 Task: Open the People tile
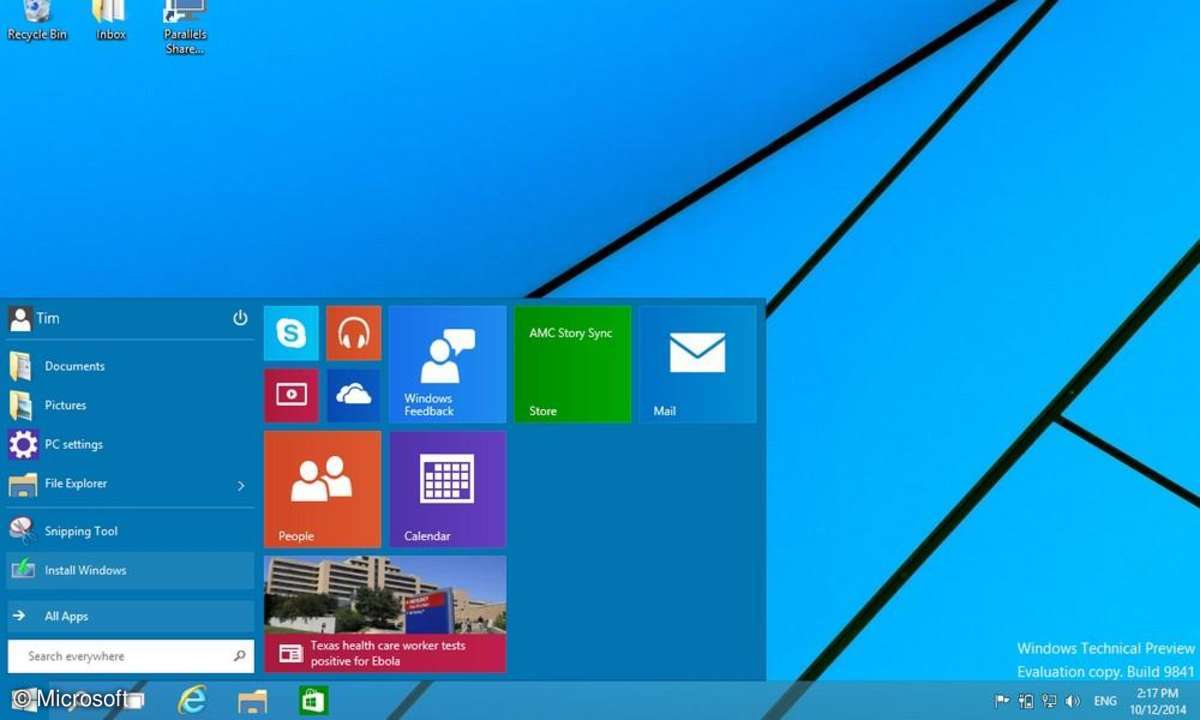click(x=322, y=489)
